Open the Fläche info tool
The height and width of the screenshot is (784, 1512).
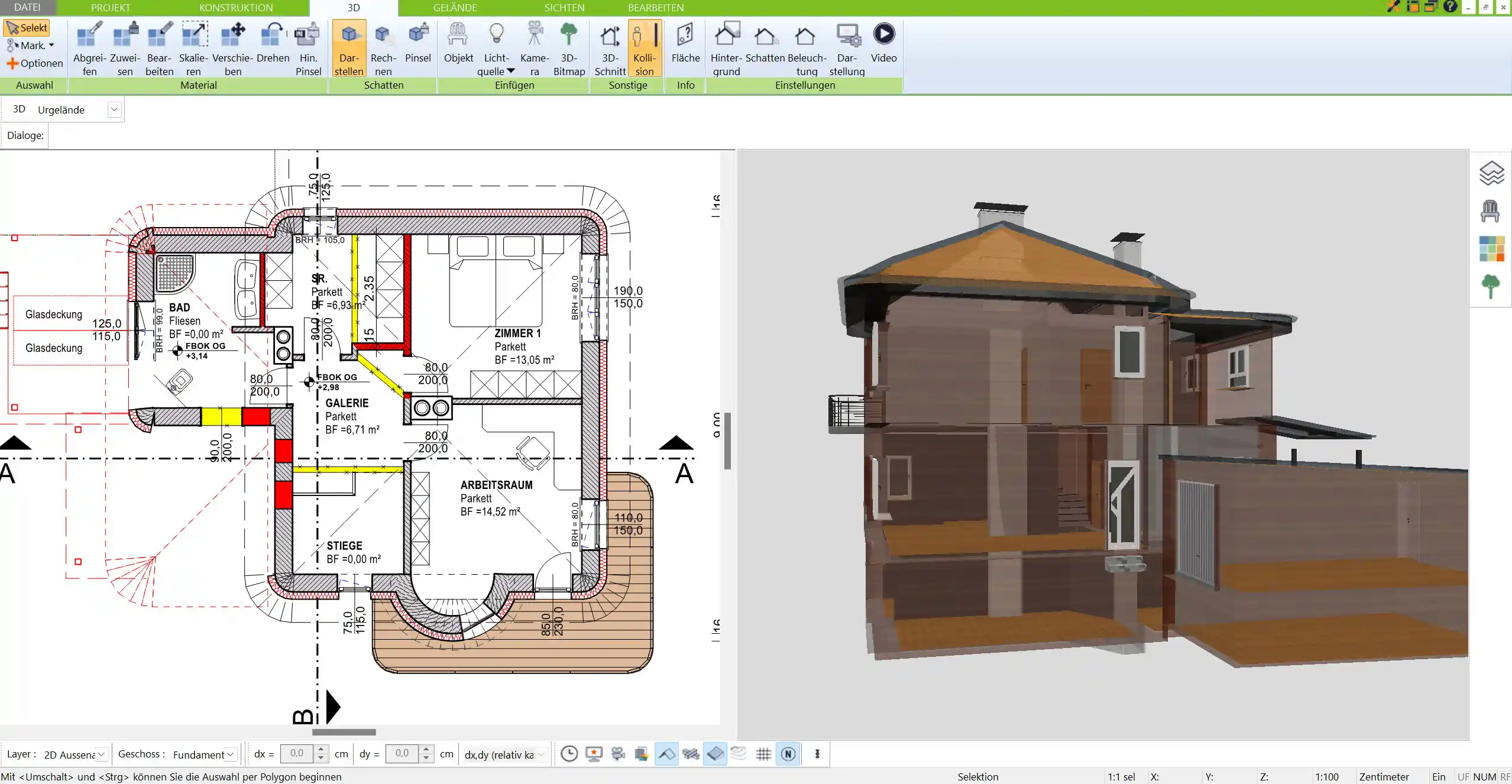(x=685, y=43)
